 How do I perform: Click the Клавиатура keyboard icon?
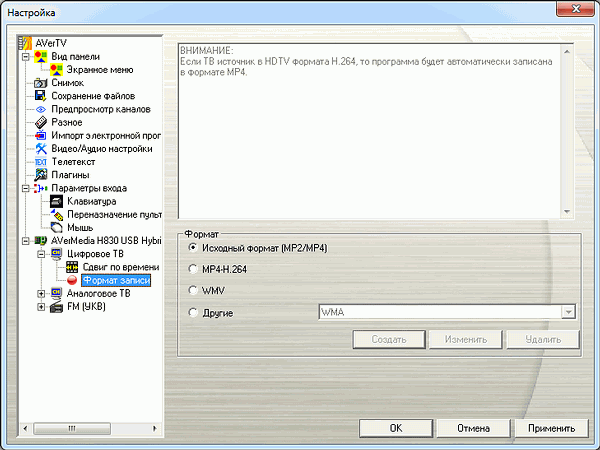point(57,201)
